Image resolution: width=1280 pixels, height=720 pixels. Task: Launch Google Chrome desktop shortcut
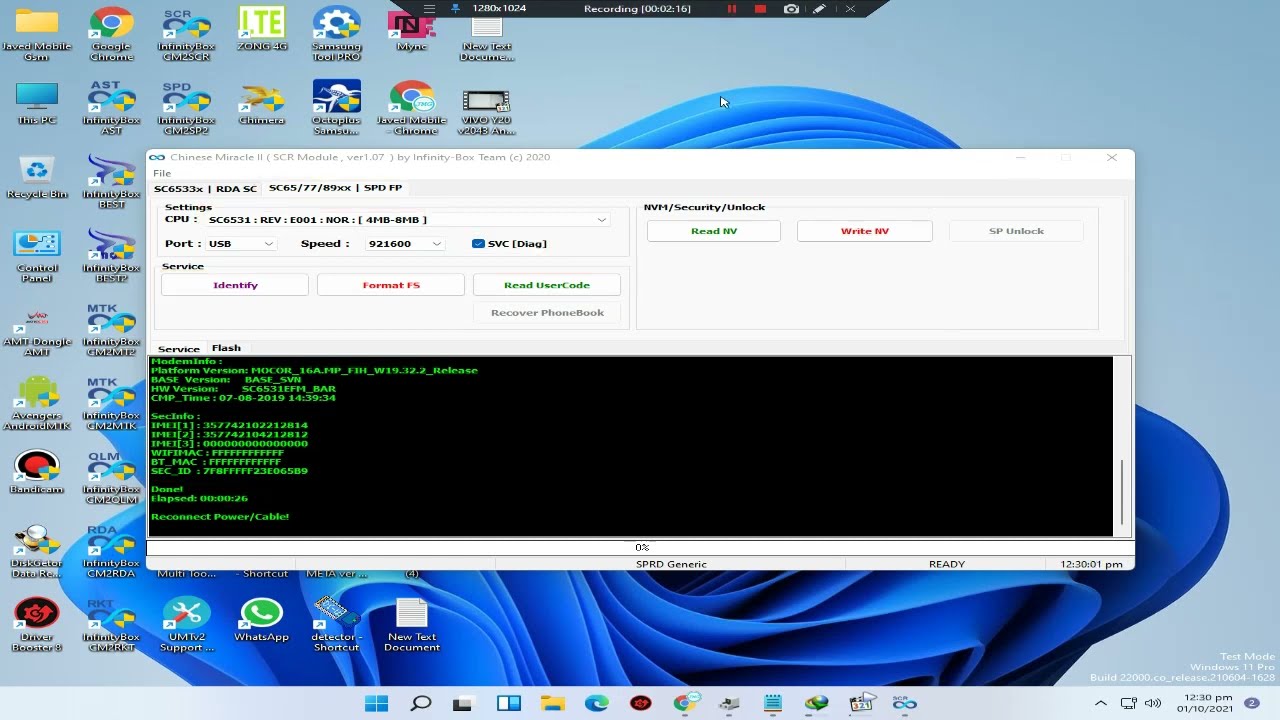coord(111,35)
